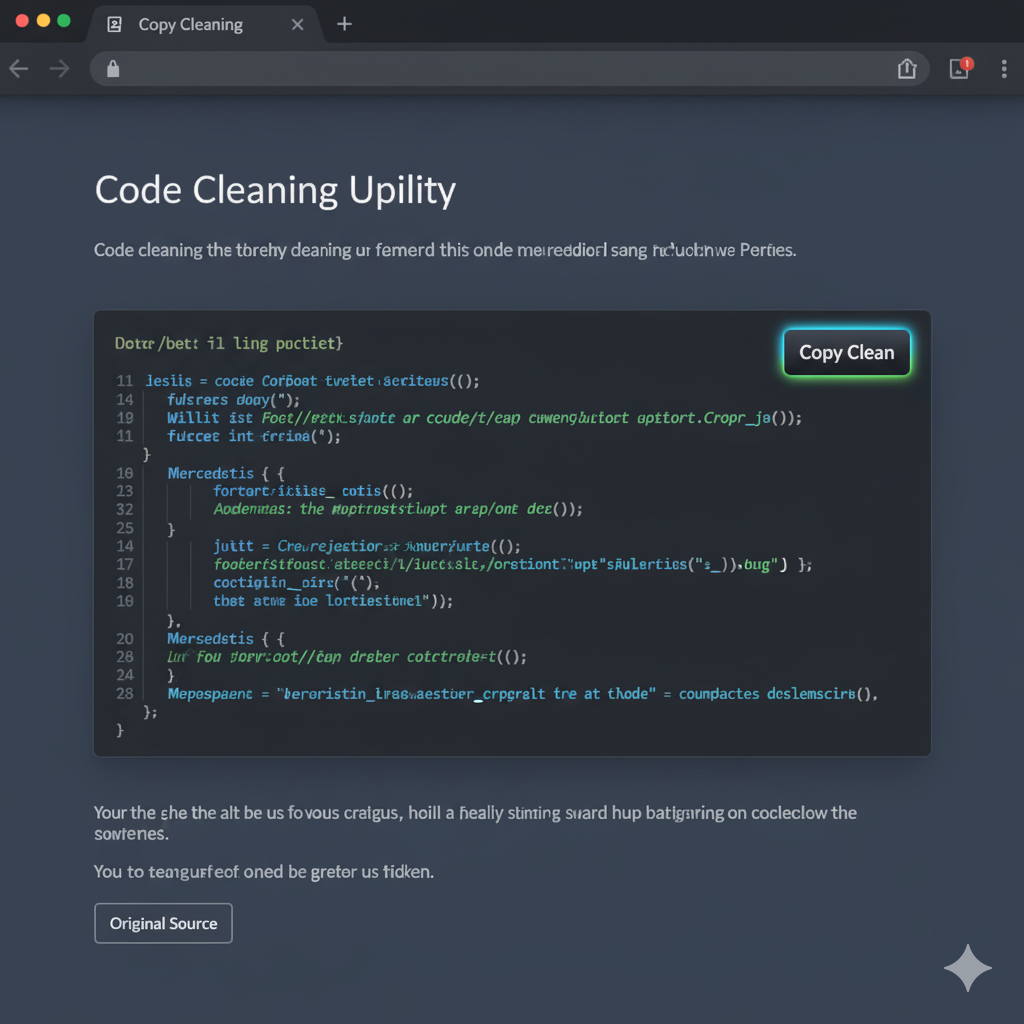This screenshot has height=1024, width=1024.
Task: Open a new tab with the plus button
Action: tap(344, 24)
